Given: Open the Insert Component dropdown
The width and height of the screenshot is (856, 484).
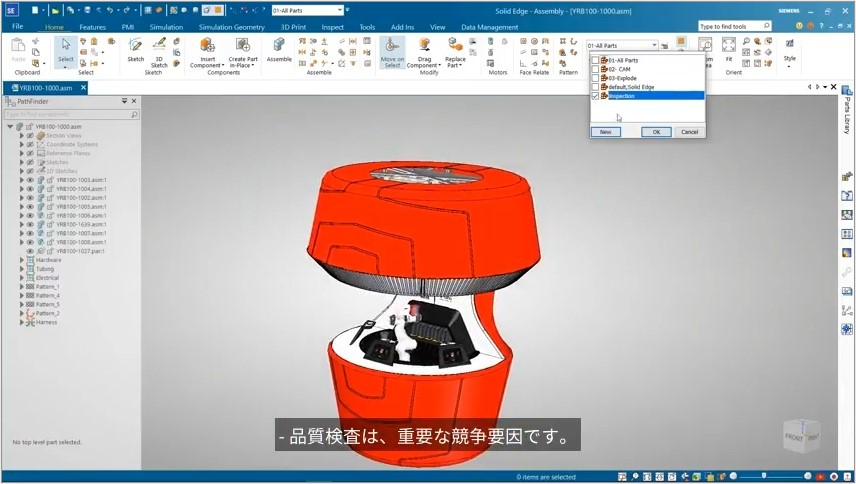Looking at the screenshot, I should (207, 63).
